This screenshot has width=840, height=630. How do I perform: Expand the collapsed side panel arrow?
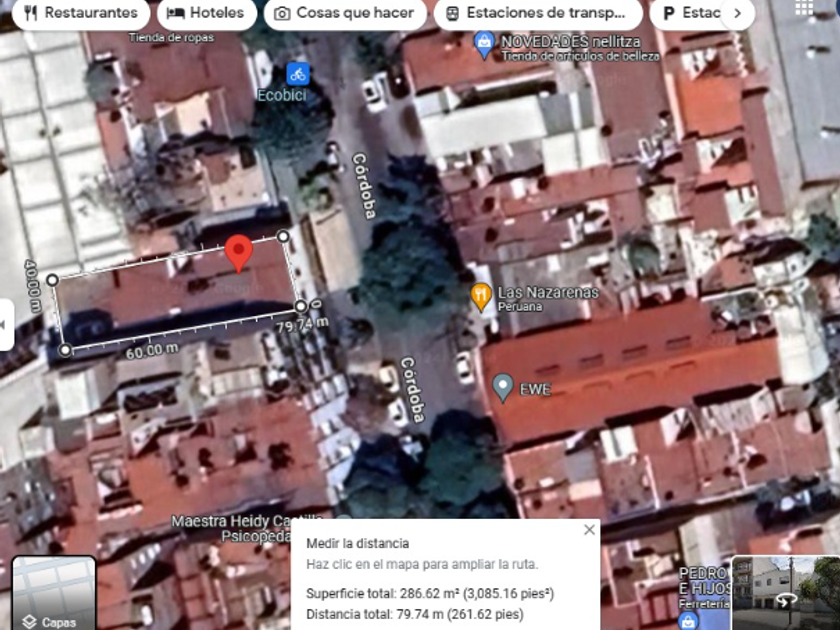(x=5, y=325)
